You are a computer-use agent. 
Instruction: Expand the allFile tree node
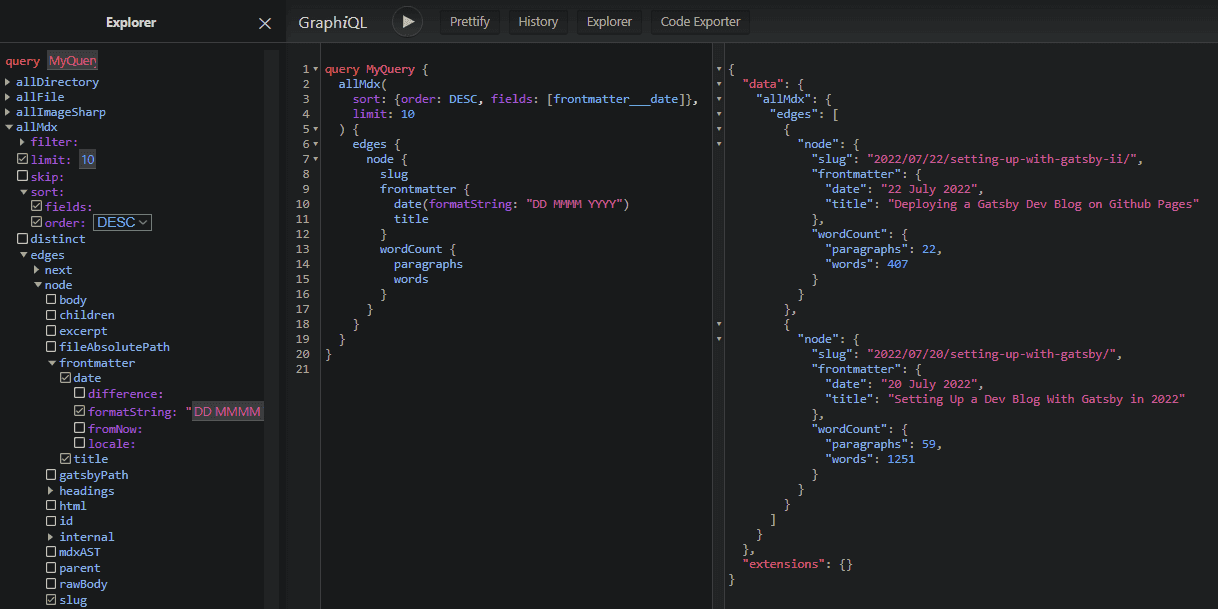click(x=9, y=97)
